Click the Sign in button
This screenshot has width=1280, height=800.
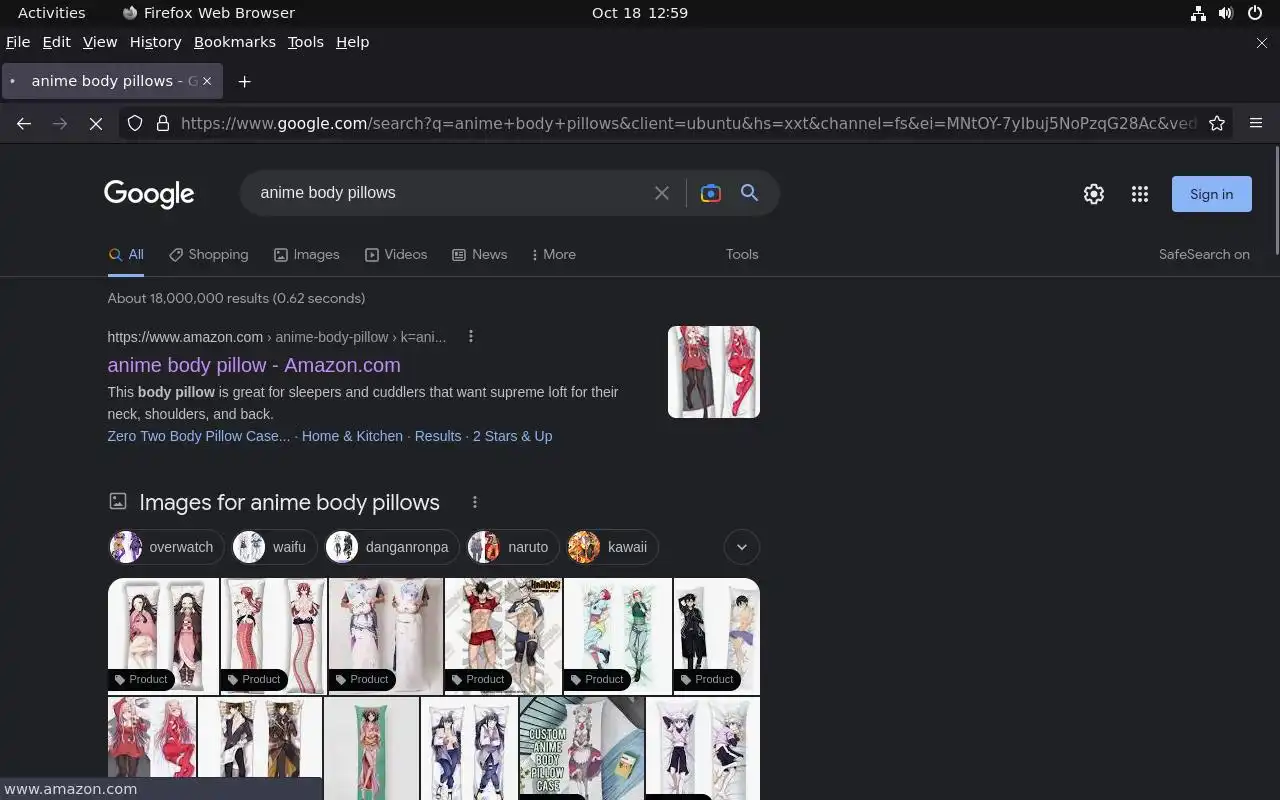(x=1212, y=194)
